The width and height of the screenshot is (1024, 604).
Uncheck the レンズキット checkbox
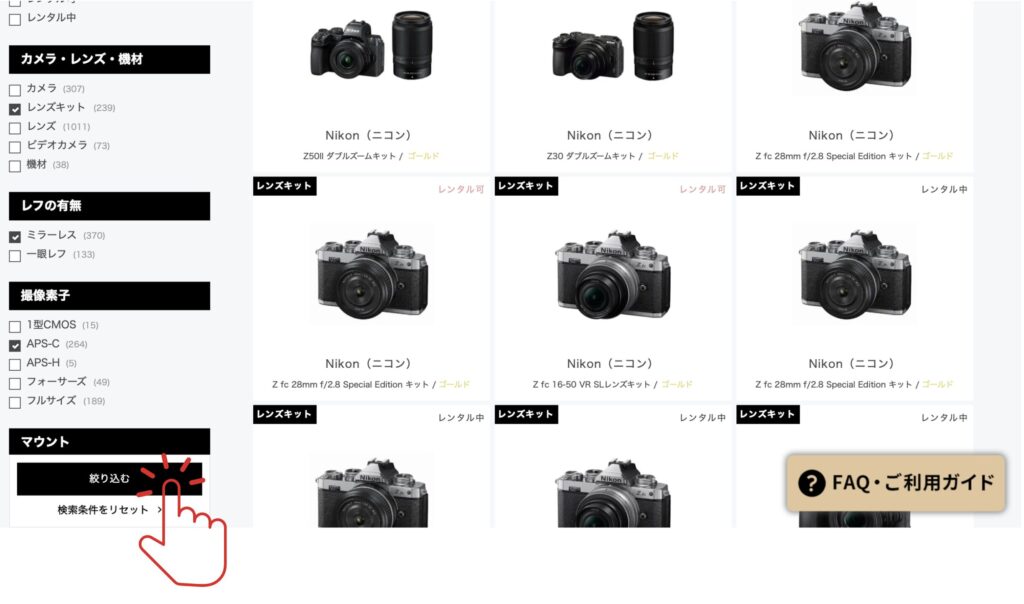(15, 108)
